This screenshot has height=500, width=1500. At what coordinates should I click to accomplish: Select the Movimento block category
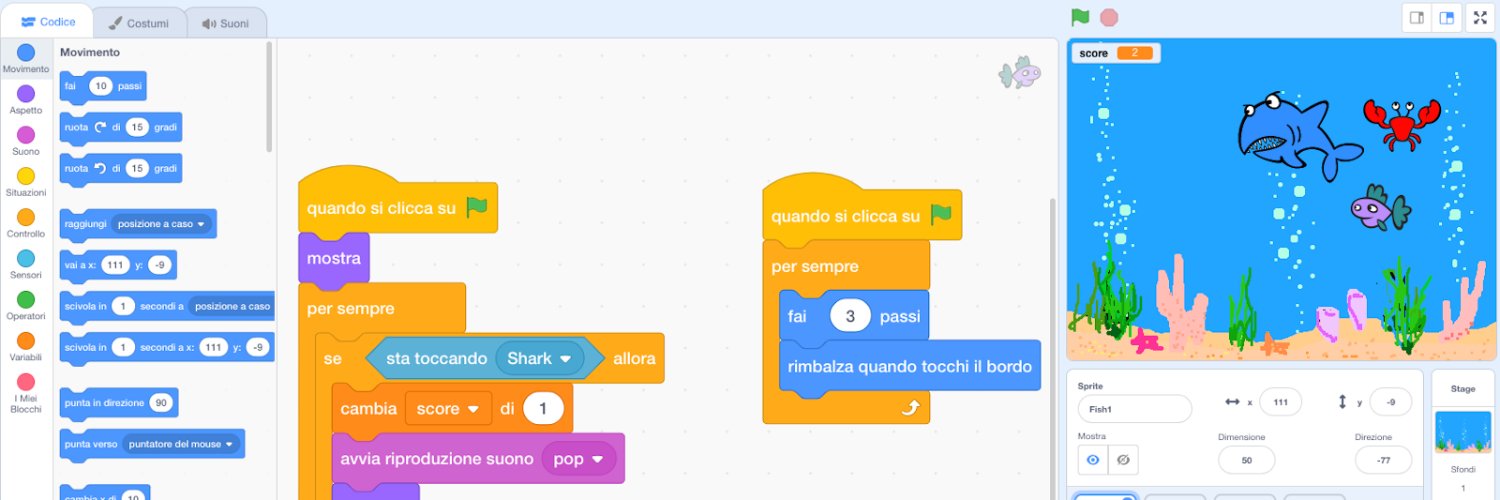(26, 59)
